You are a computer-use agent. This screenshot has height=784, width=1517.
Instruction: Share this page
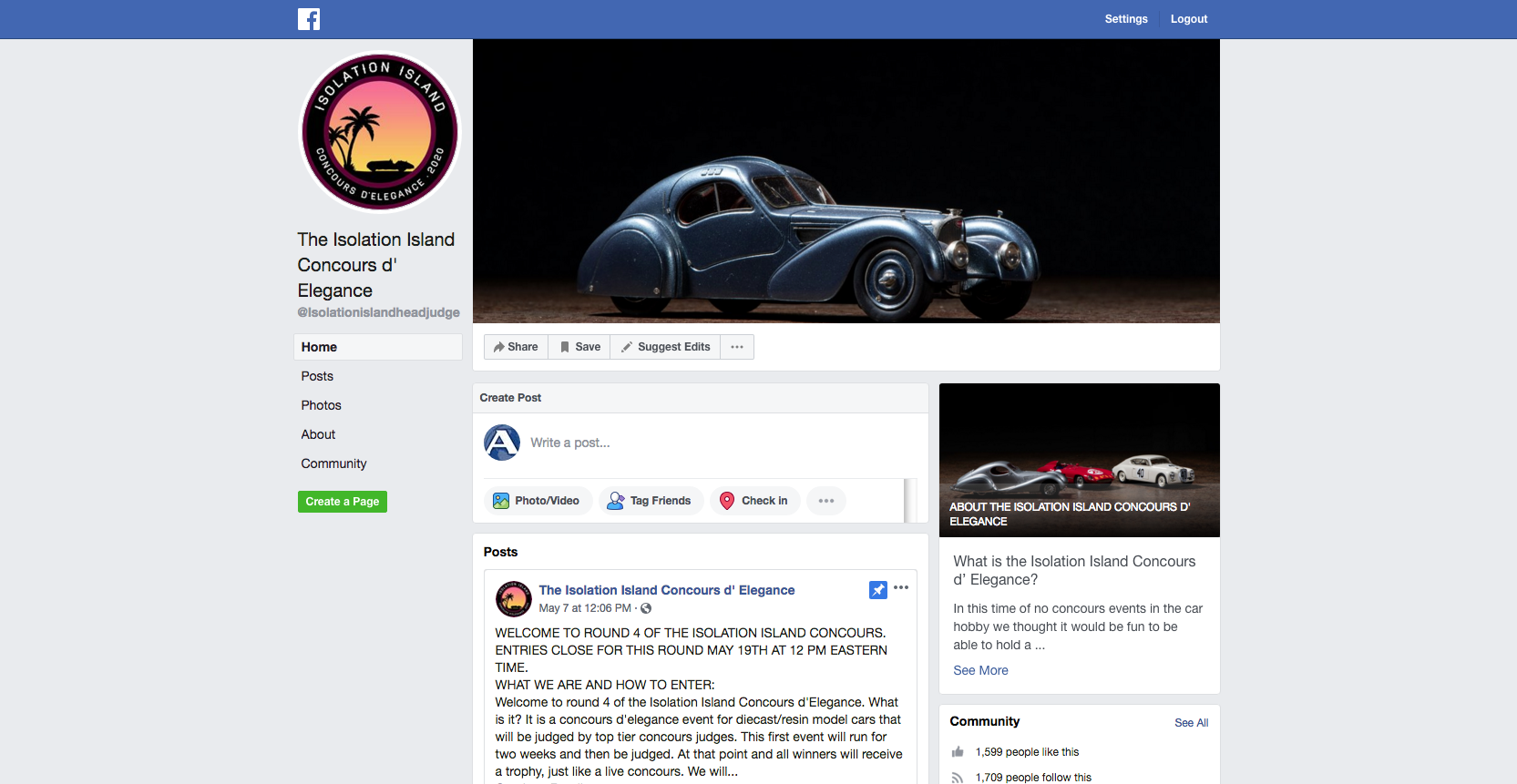click(x=516, y=347)
